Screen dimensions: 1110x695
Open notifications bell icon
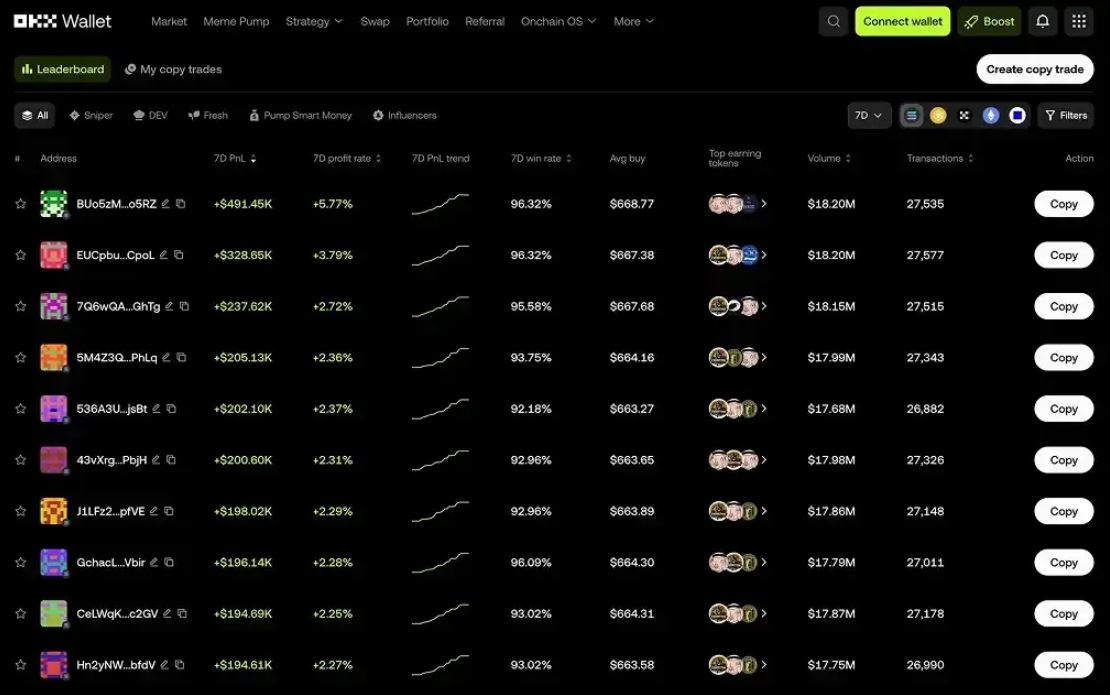pos(1043,21)
